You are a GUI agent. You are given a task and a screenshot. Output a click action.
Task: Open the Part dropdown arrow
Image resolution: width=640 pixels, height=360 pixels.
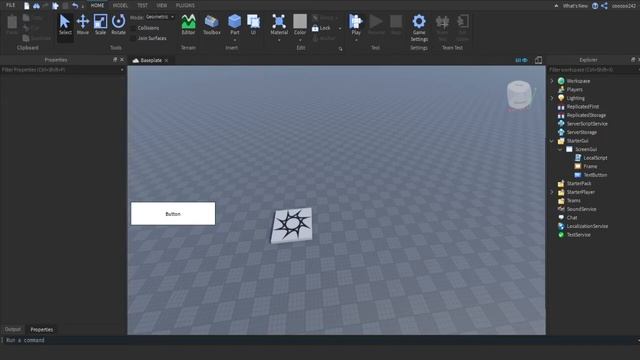click(234, 40)
